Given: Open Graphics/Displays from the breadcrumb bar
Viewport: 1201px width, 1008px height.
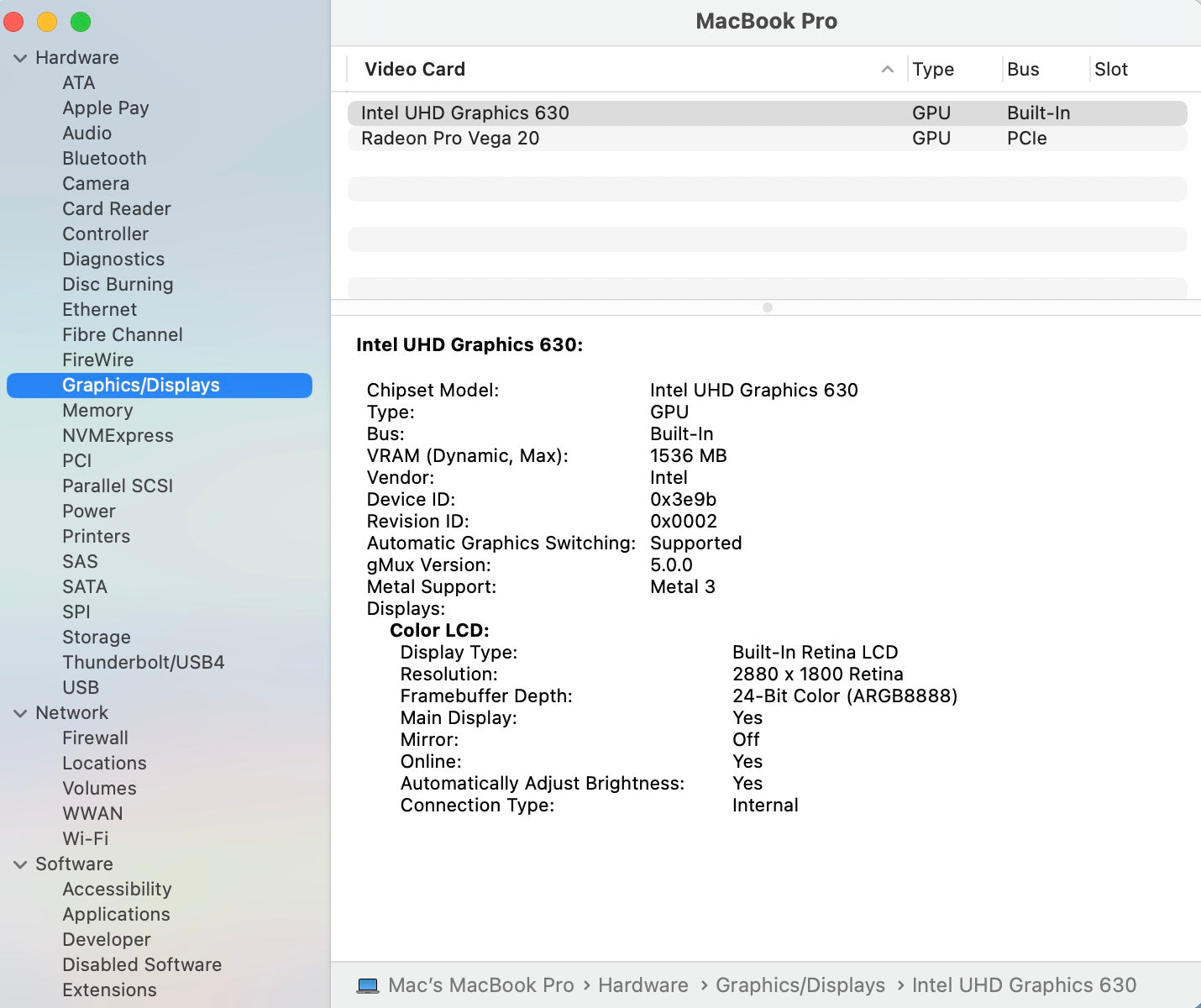Looking at the screenshot, I should point(800,984).
